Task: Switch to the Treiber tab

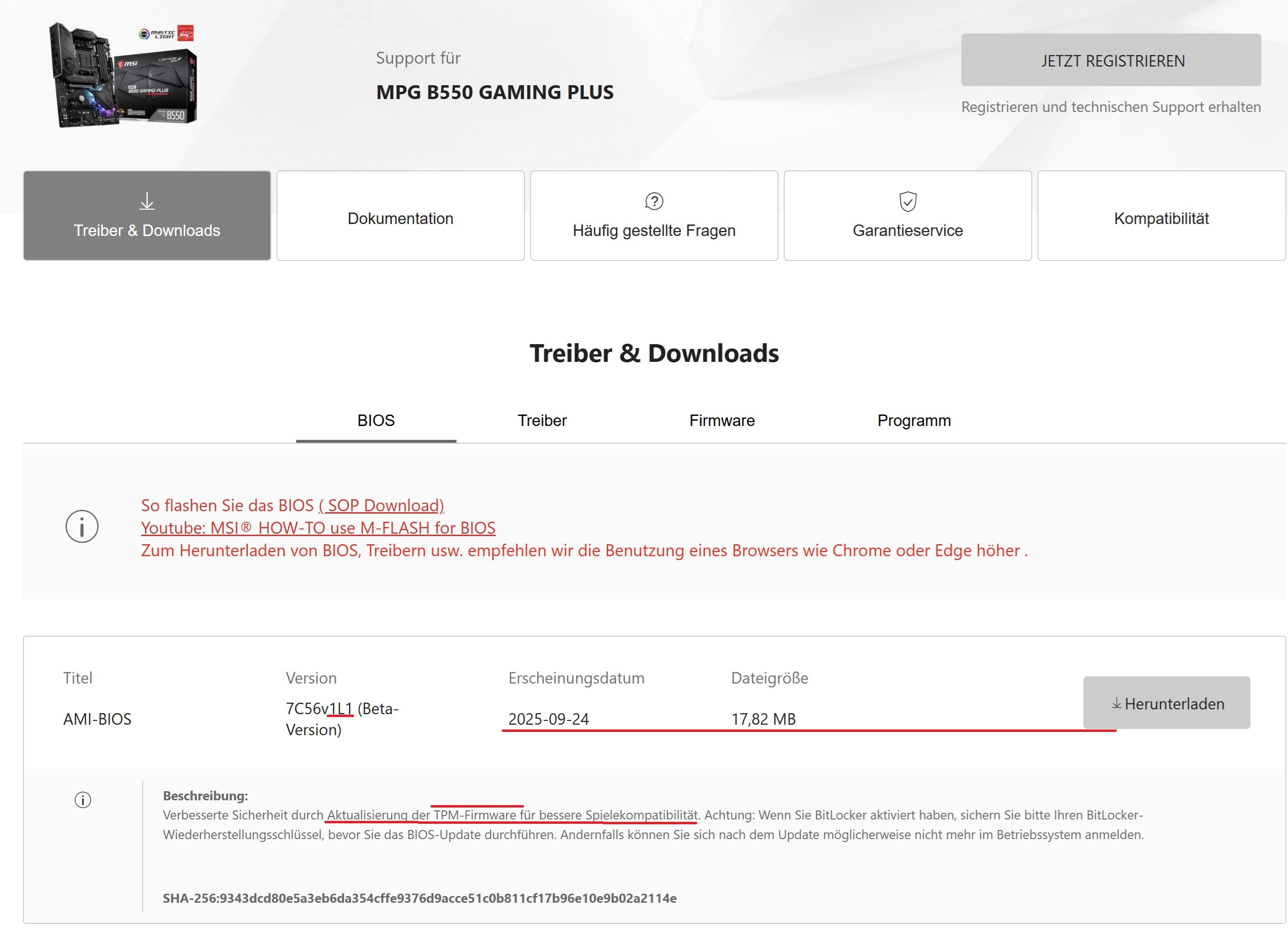Action: coord(542,420)
